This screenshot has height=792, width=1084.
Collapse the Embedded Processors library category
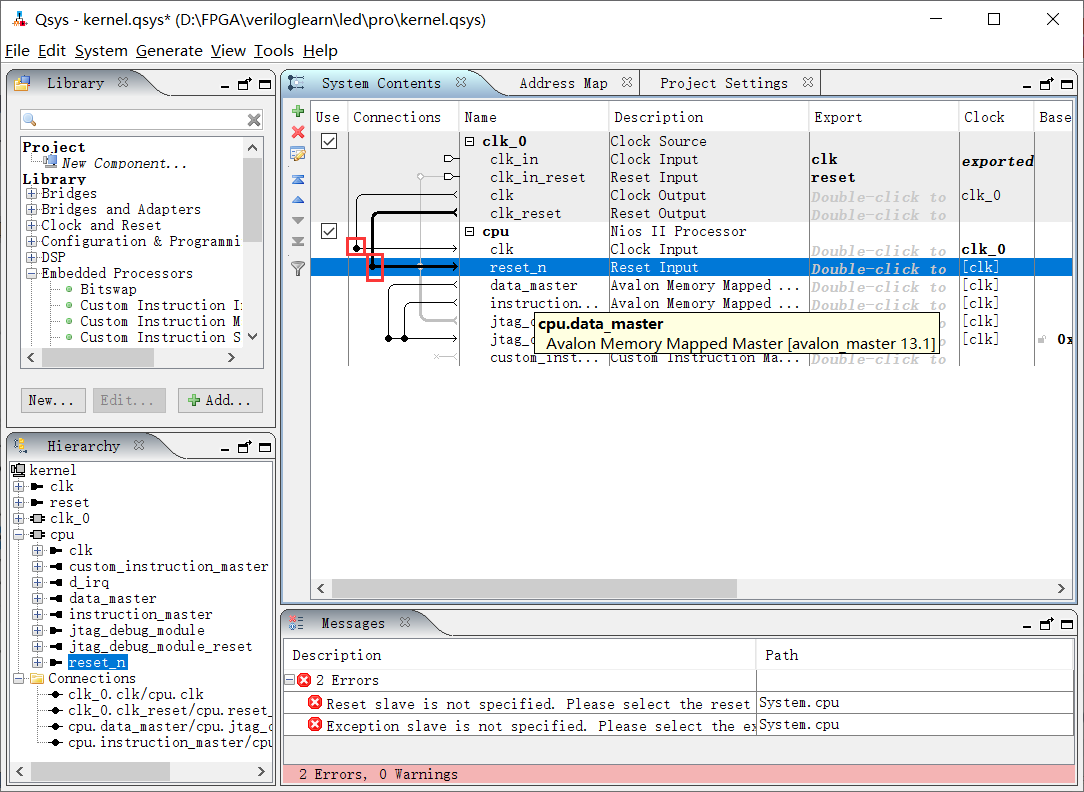[31, 274]
